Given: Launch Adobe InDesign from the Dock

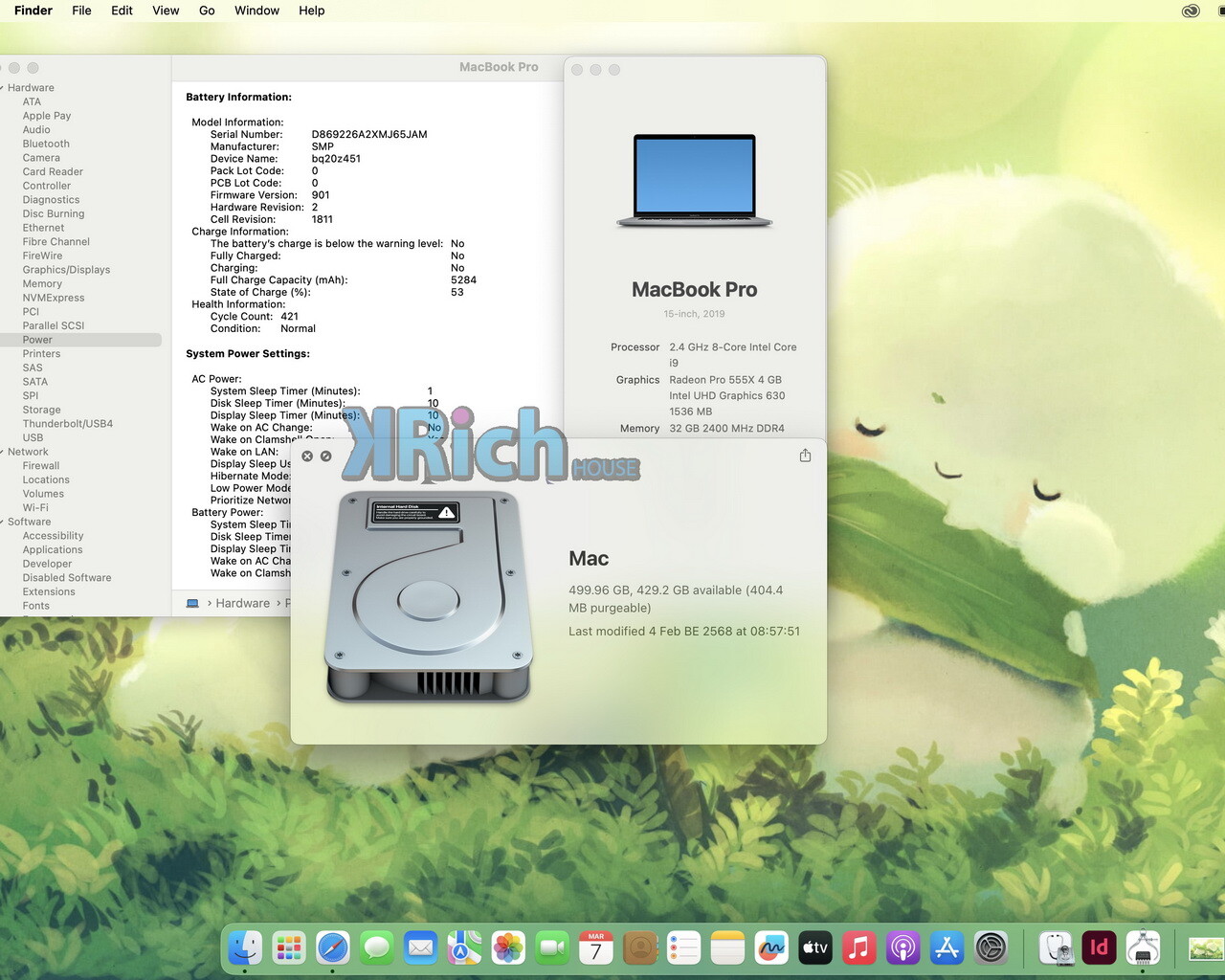Looking at the screenshot, I should 1100,947.
